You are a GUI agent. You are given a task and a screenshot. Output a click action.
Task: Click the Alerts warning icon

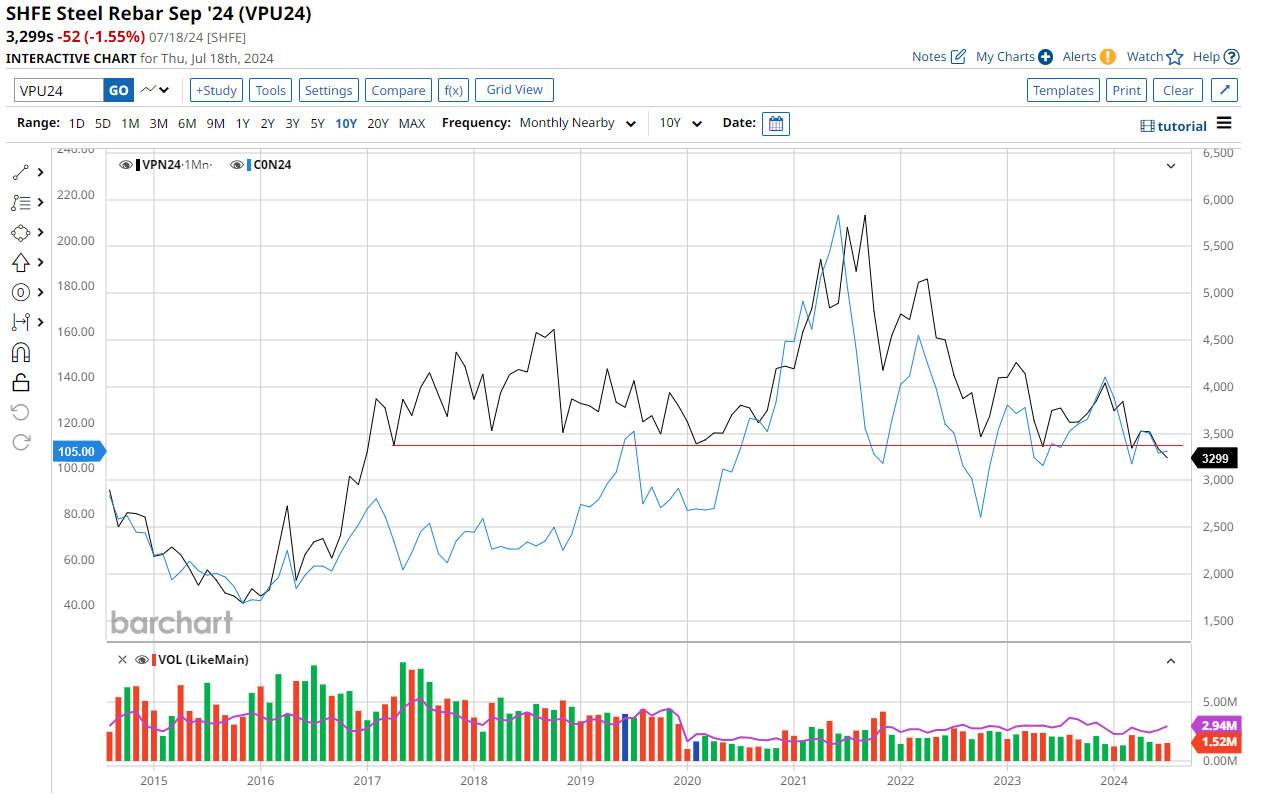[x=1108, y=57]
